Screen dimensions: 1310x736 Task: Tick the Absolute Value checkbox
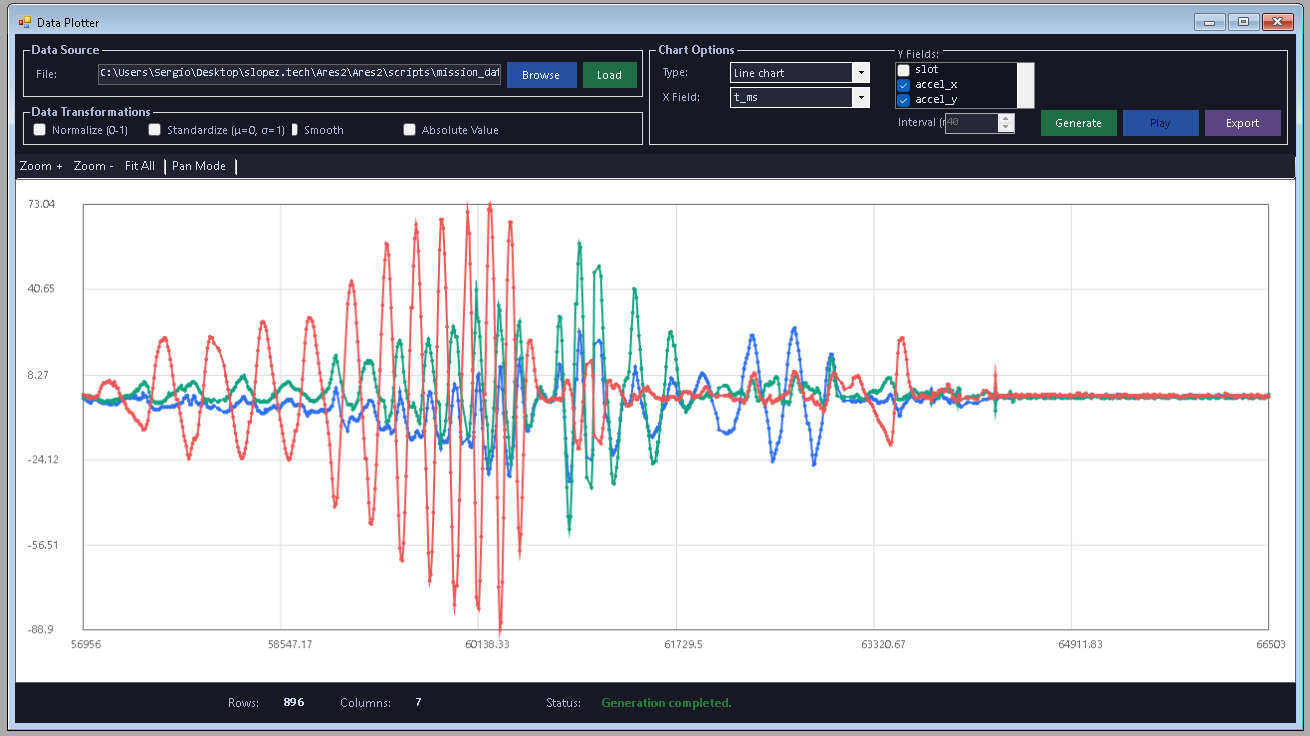coord(410,130)
